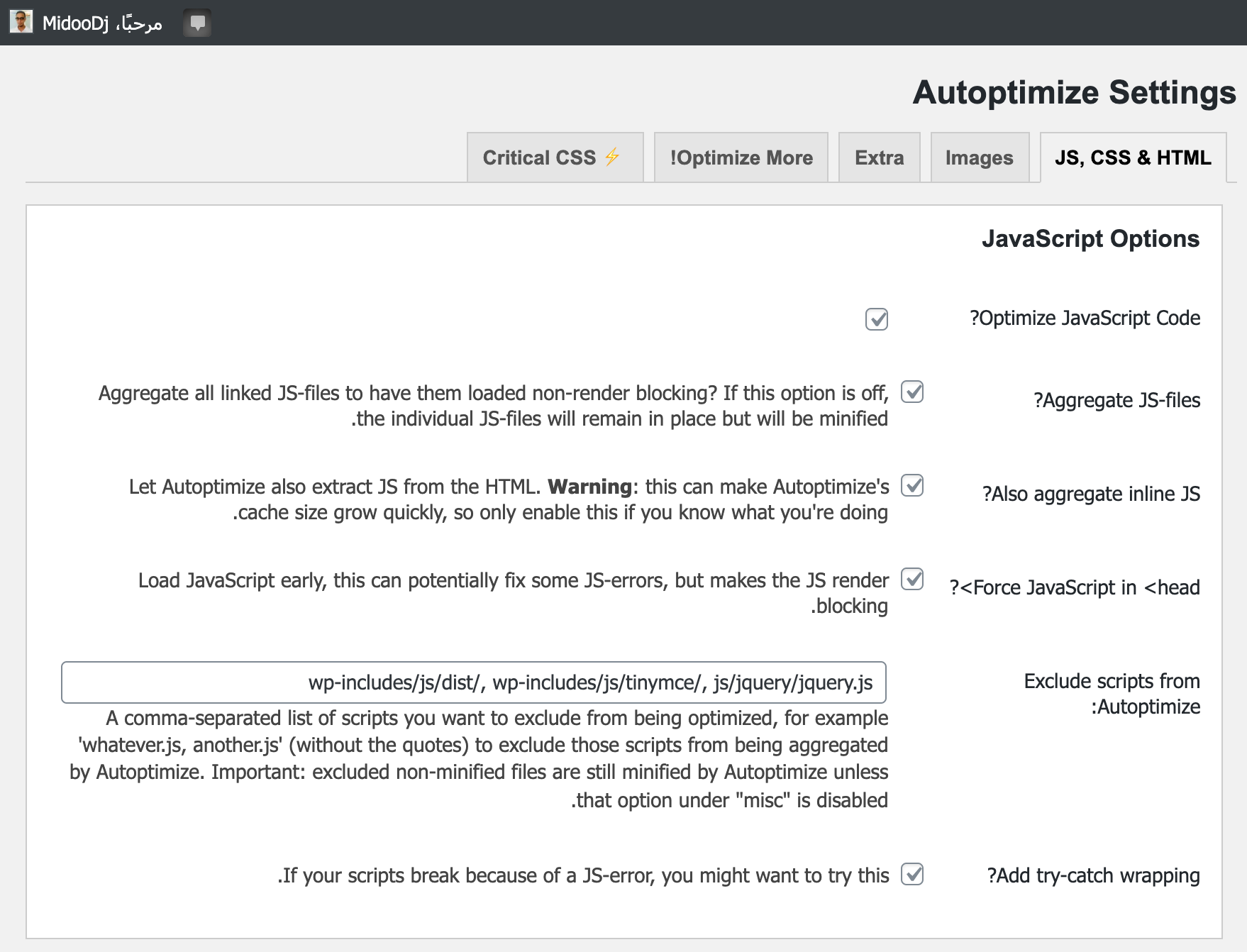Switch to the Extra tab
Screen dimensions: 1247x952
point(879,157)
